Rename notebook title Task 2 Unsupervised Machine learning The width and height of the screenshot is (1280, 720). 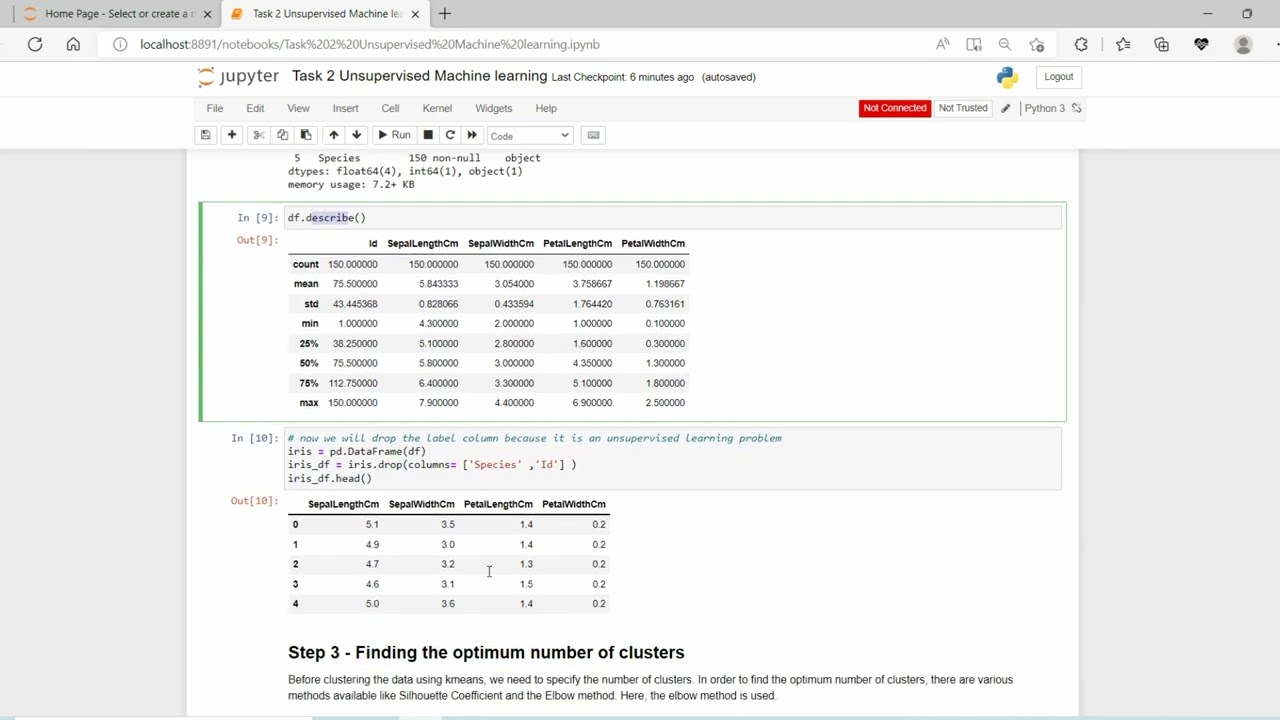click(x=419, y=76)
